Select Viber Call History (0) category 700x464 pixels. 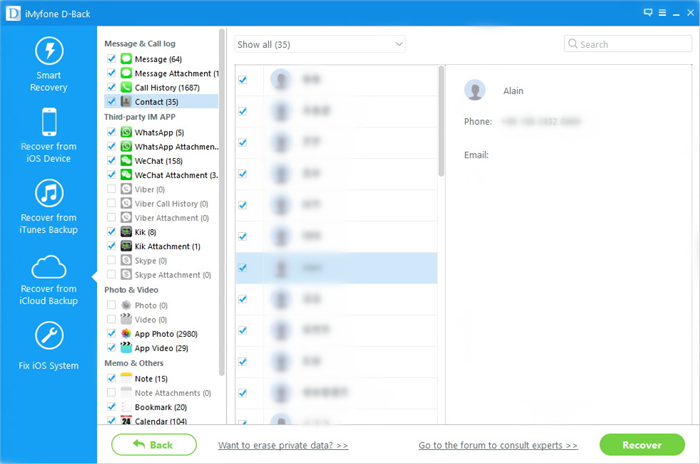point(171,204)
